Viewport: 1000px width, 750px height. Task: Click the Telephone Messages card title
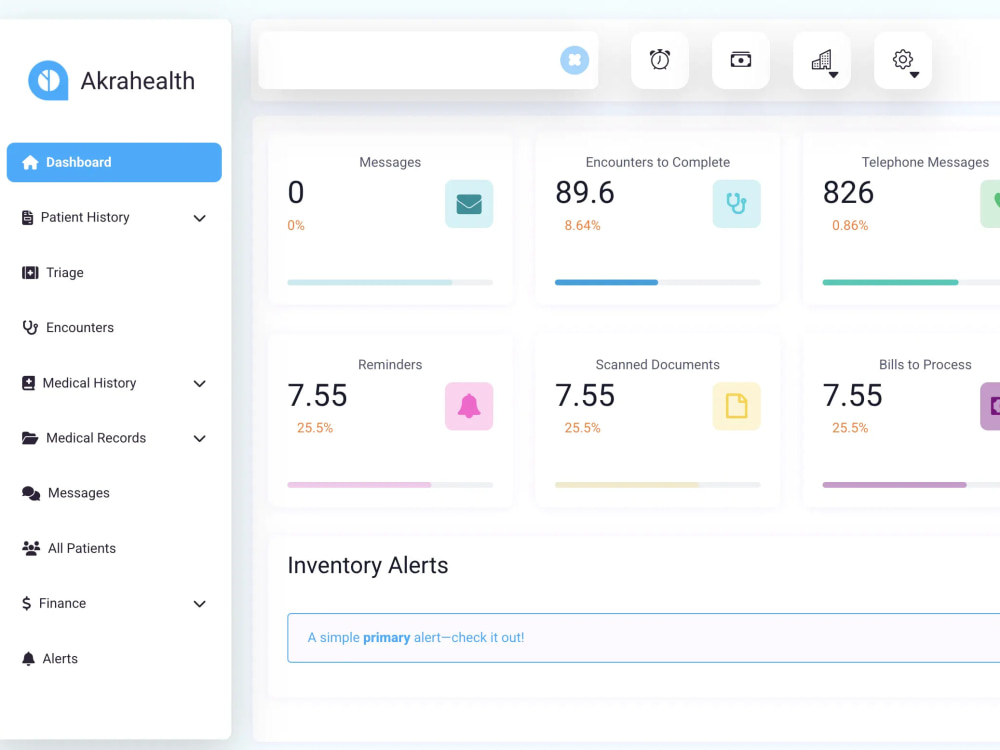(x=925, y=162)
